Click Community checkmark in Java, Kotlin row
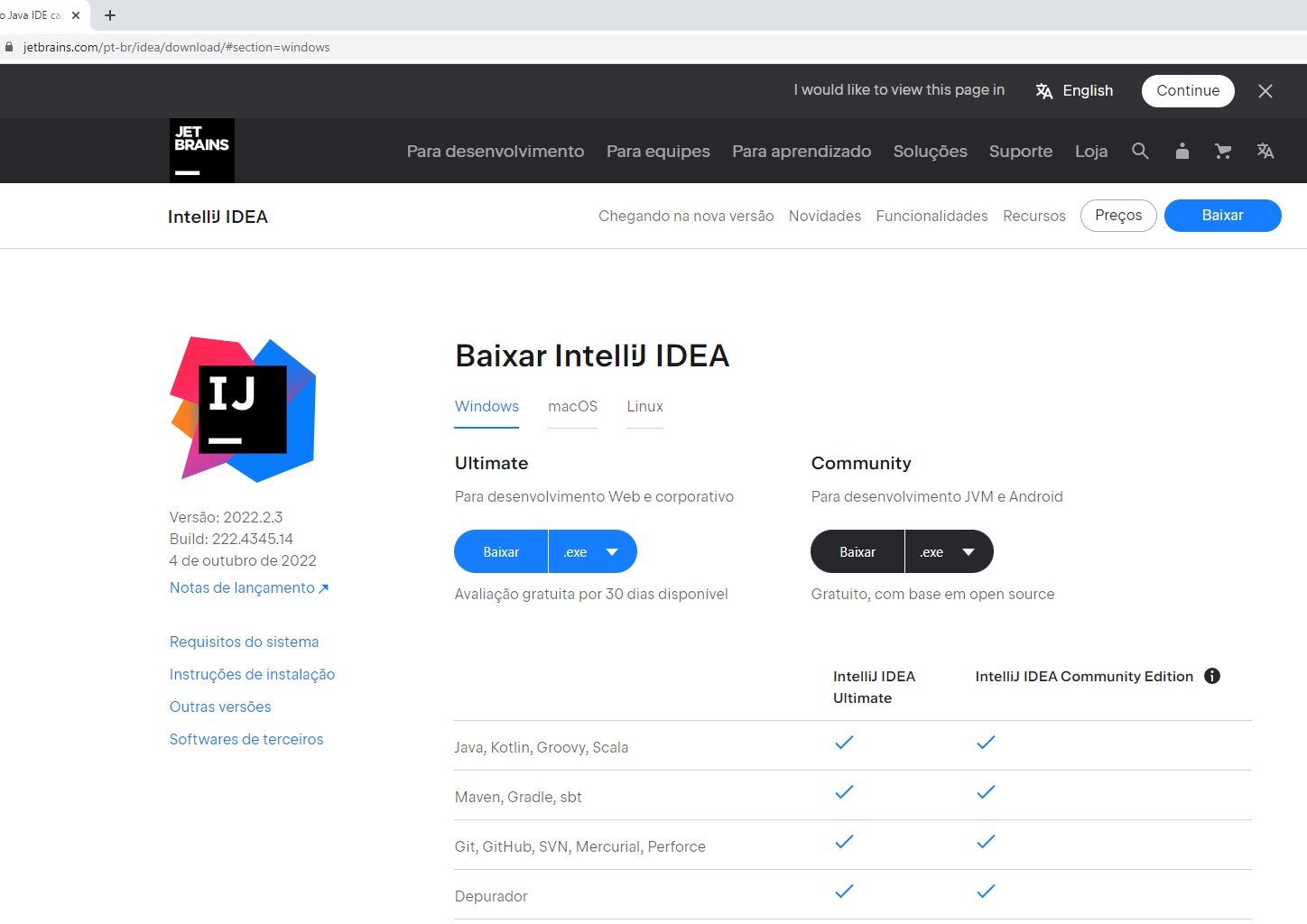Viewport: 1307px width, 924px height. pos(986,743)
